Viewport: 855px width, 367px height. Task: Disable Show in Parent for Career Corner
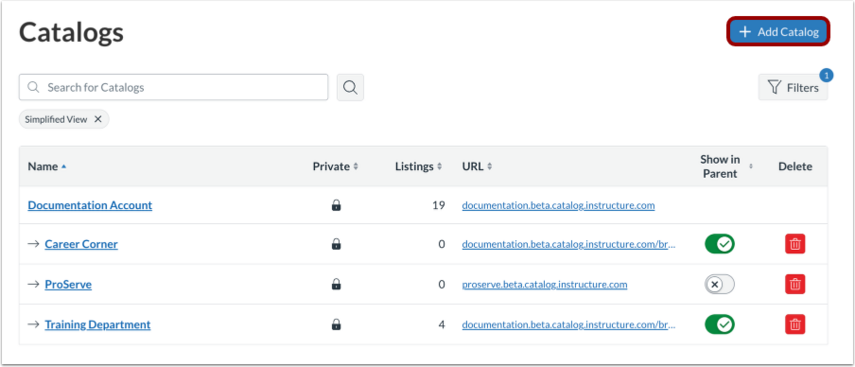719,244
